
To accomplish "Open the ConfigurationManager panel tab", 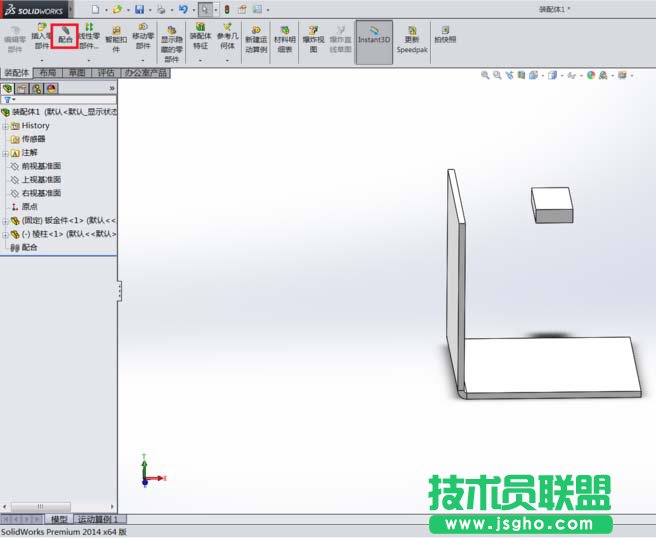I will (37, 88).
